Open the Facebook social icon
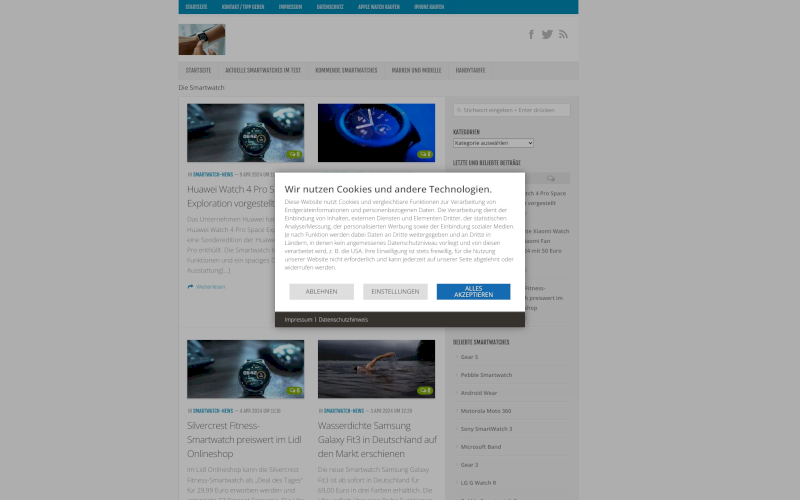This screenshot has width=800, height=500. click(x=531, y=34)
